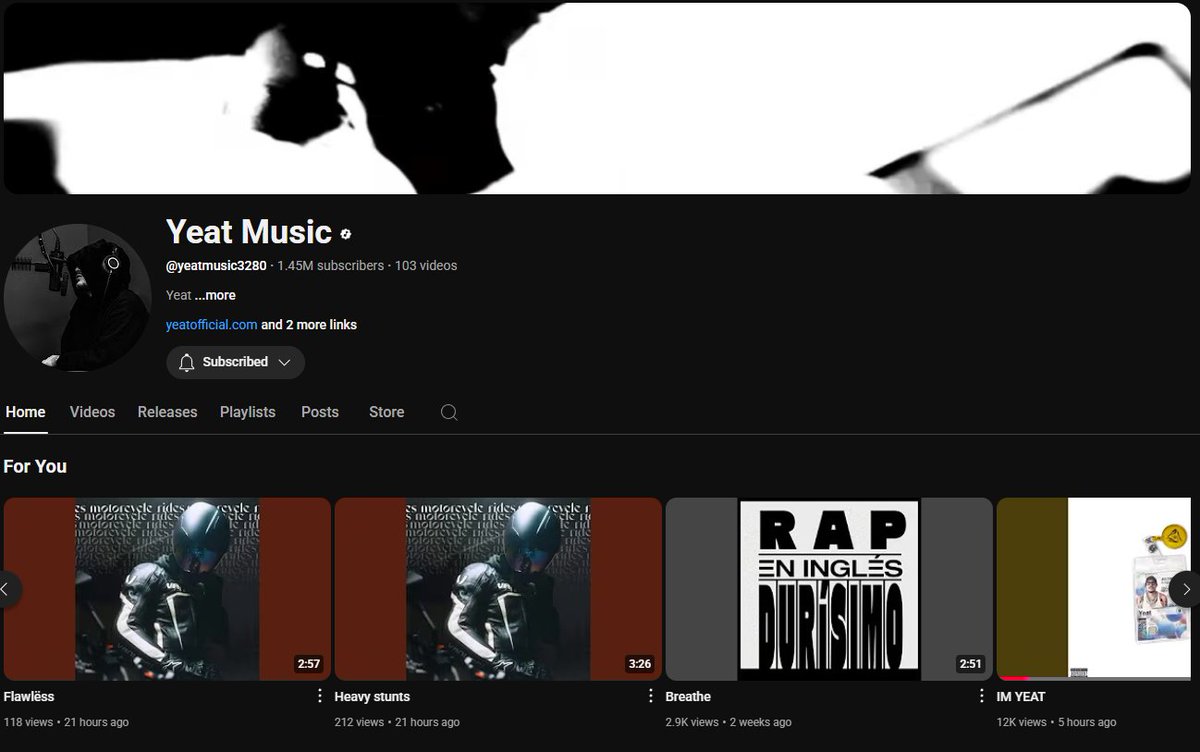Click the '103 videos' count text

pyautogui.click(x=426, y=266)
